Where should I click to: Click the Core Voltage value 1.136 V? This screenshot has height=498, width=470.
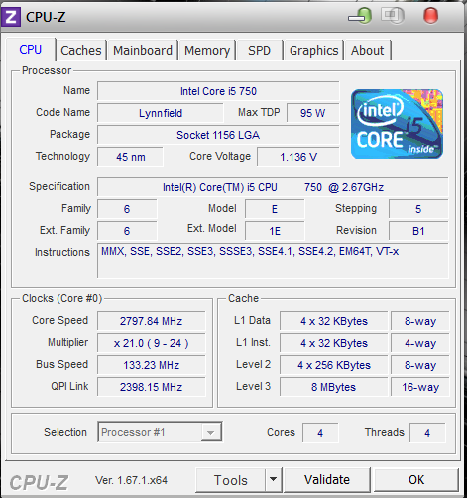(x=298, y=157)
